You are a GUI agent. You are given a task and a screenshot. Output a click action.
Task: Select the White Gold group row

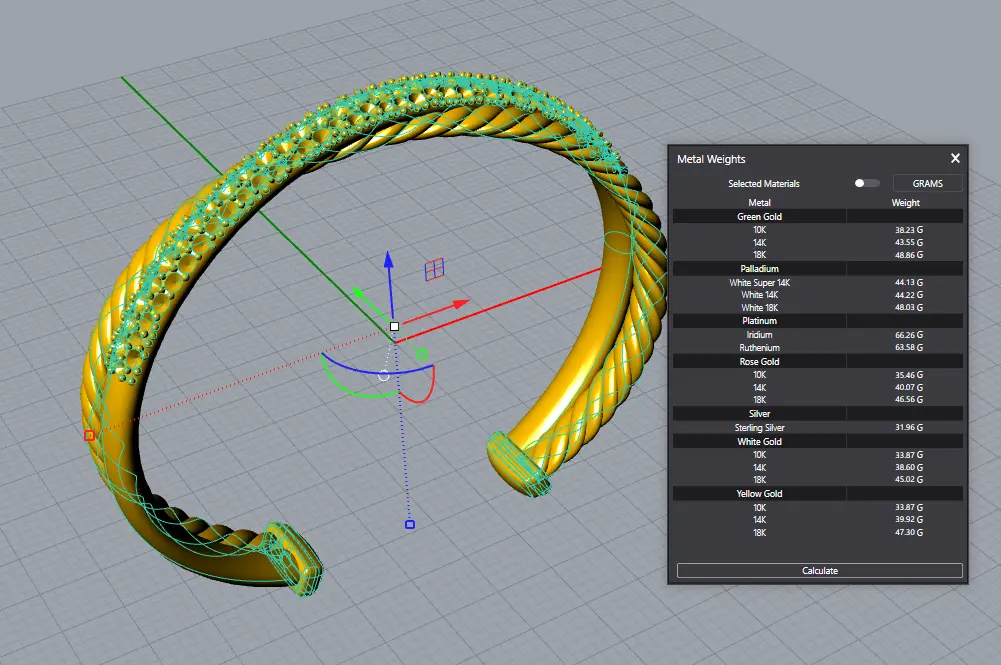pyautogui.click(x=818, y=442)
